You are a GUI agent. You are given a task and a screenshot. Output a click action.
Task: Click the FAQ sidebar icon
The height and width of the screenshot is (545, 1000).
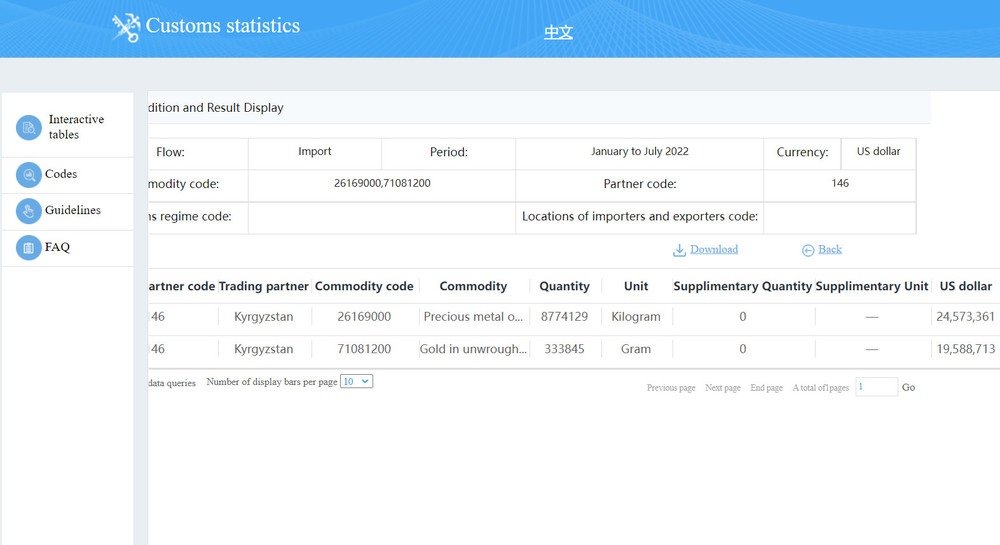(x=29, y=247)
